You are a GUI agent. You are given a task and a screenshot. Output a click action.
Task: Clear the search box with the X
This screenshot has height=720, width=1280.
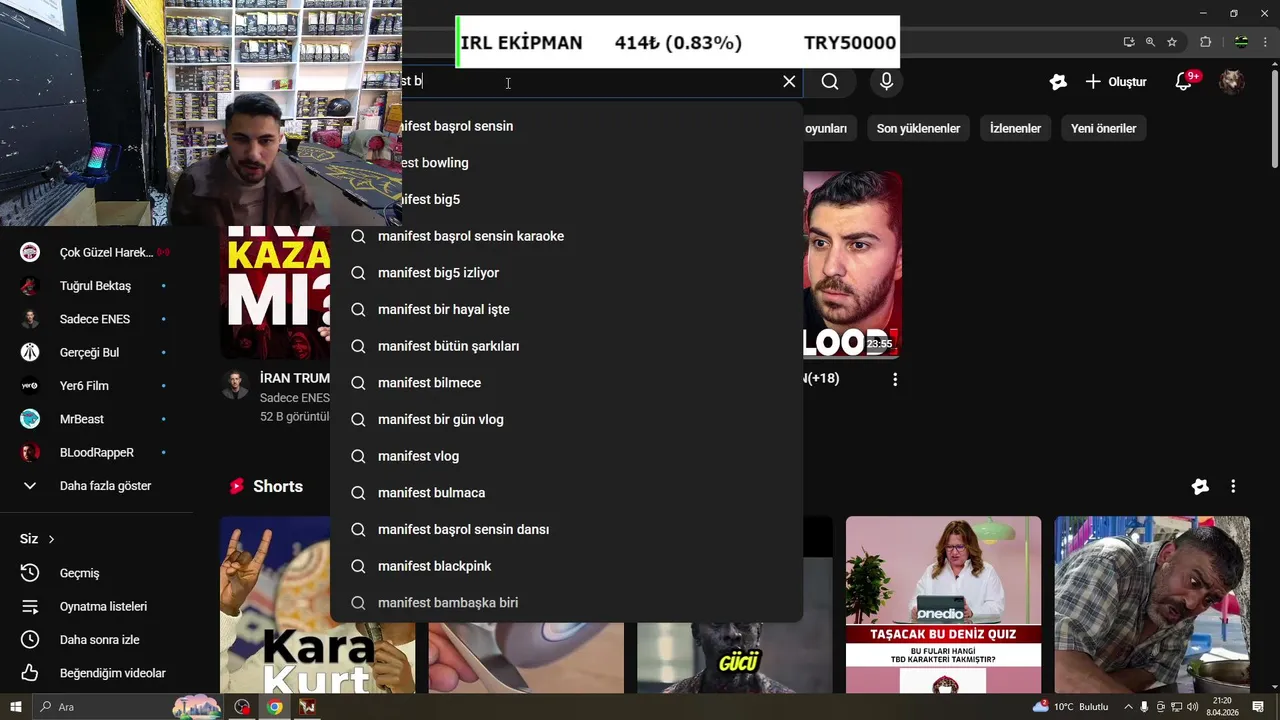click(x=789, y=82)
